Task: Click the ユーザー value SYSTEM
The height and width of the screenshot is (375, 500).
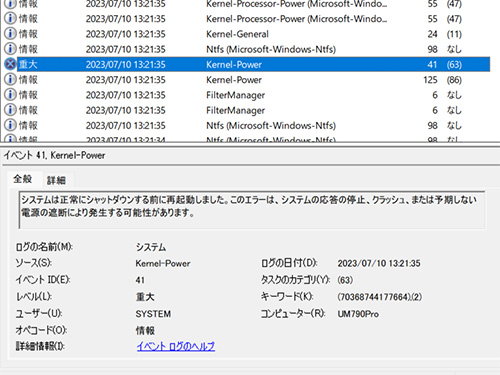Action: 153,314
